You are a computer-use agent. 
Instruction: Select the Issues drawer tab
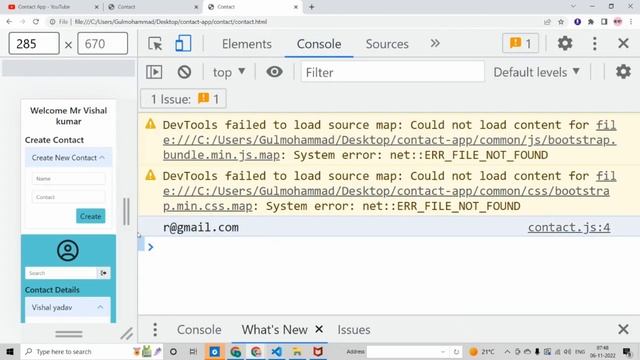[x=354, y=330]
